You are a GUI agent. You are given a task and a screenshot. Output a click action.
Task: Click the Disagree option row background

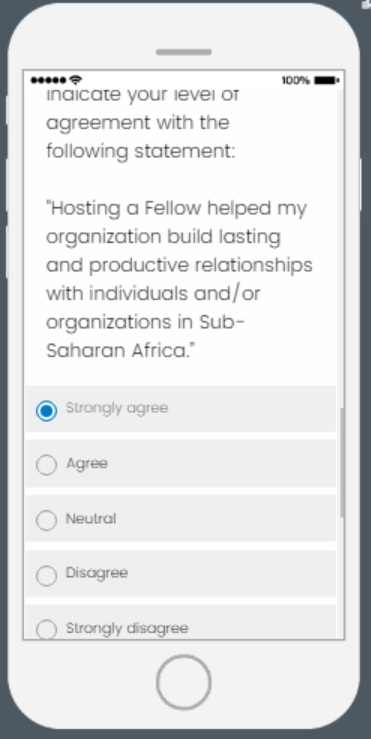pos(181,574)
